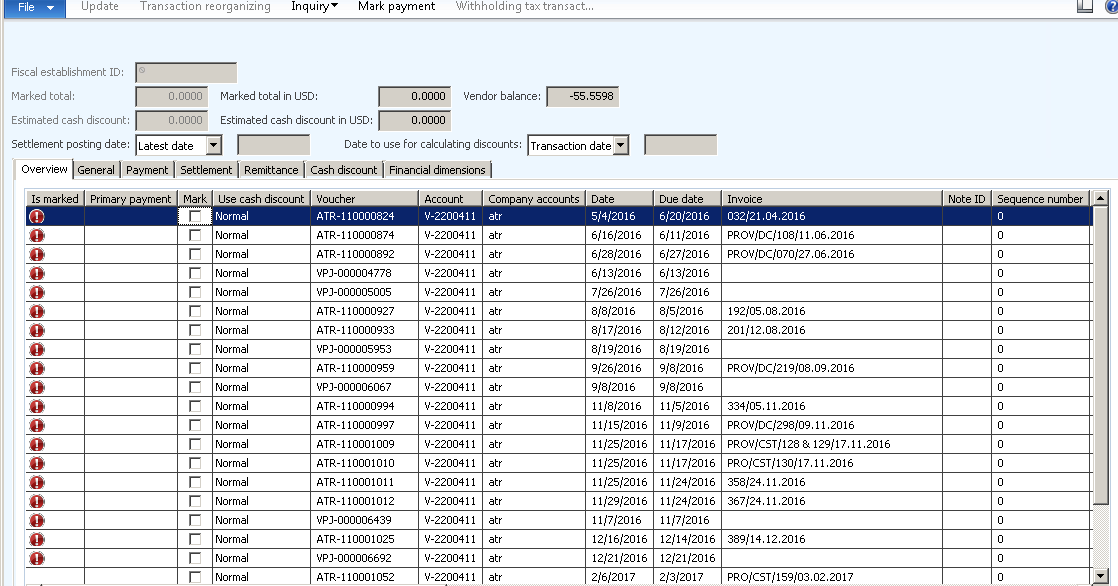Select the row with invoice 192/05.08.2016

point(500,311)
